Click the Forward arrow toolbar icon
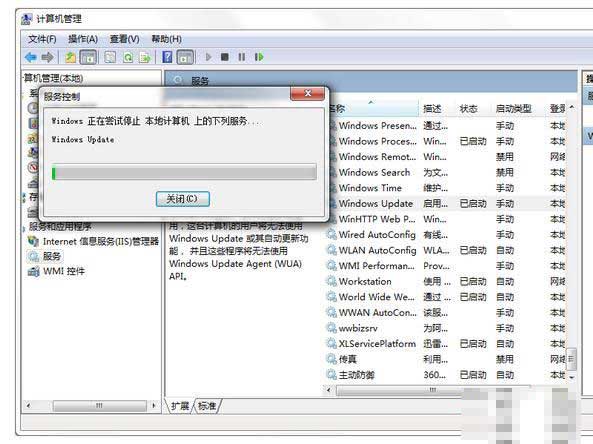This screenshot has width=593, height=444. point(47,57)
